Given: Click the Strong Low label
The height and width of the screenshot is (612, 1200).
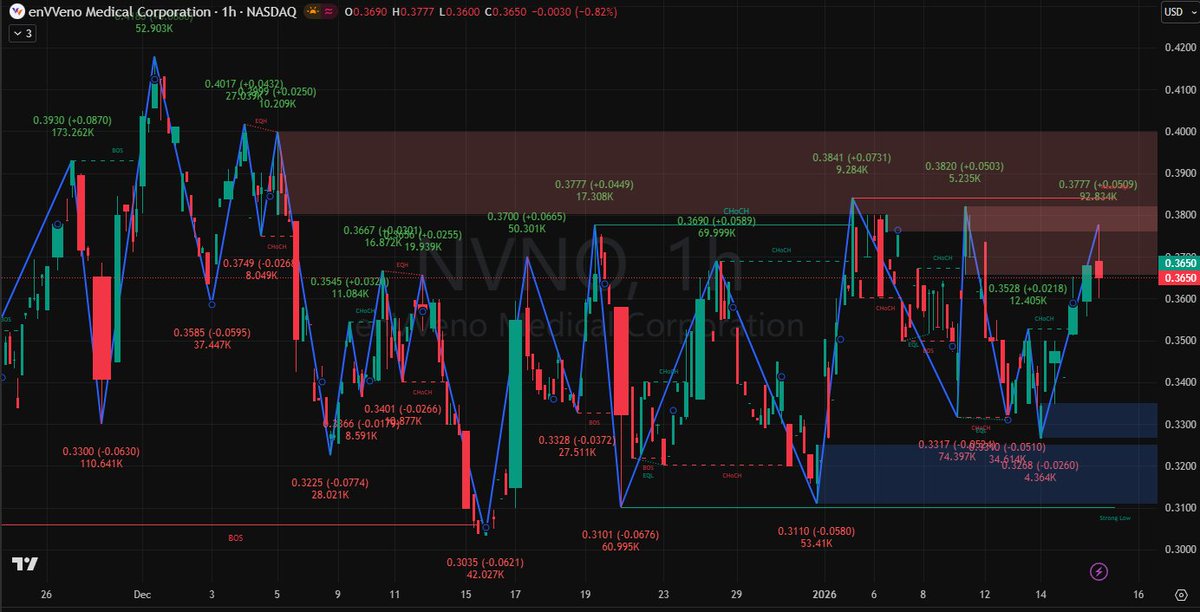Looking at the screenshot, I should (x=1115, y=517).
